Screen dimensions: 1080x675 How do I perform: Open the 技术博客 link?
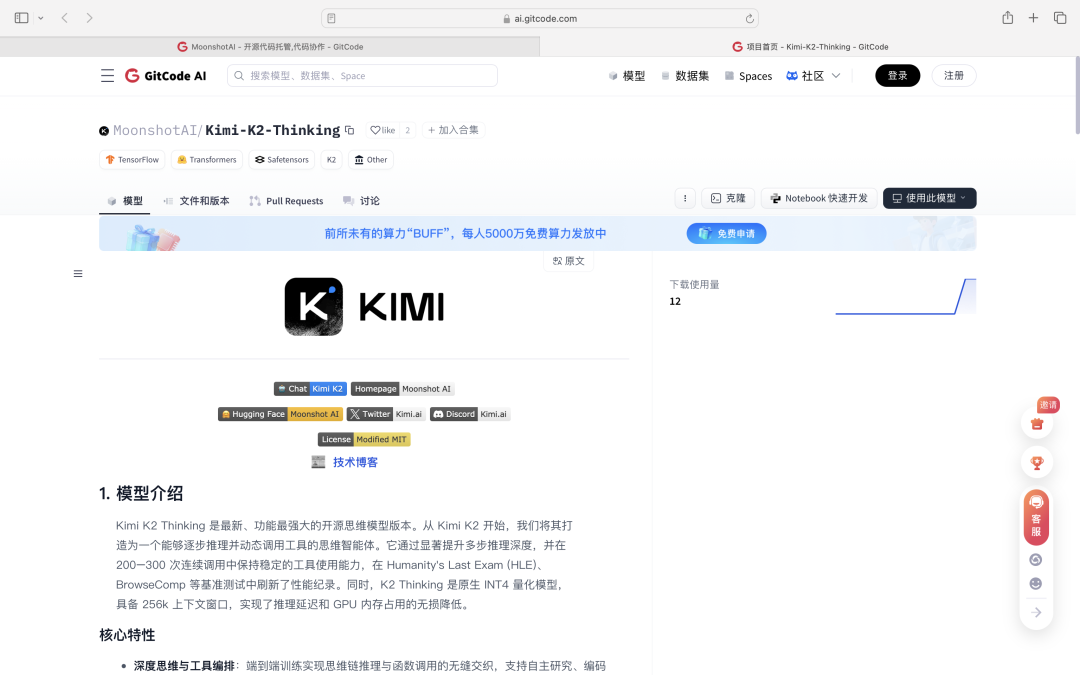coord(355,462)
